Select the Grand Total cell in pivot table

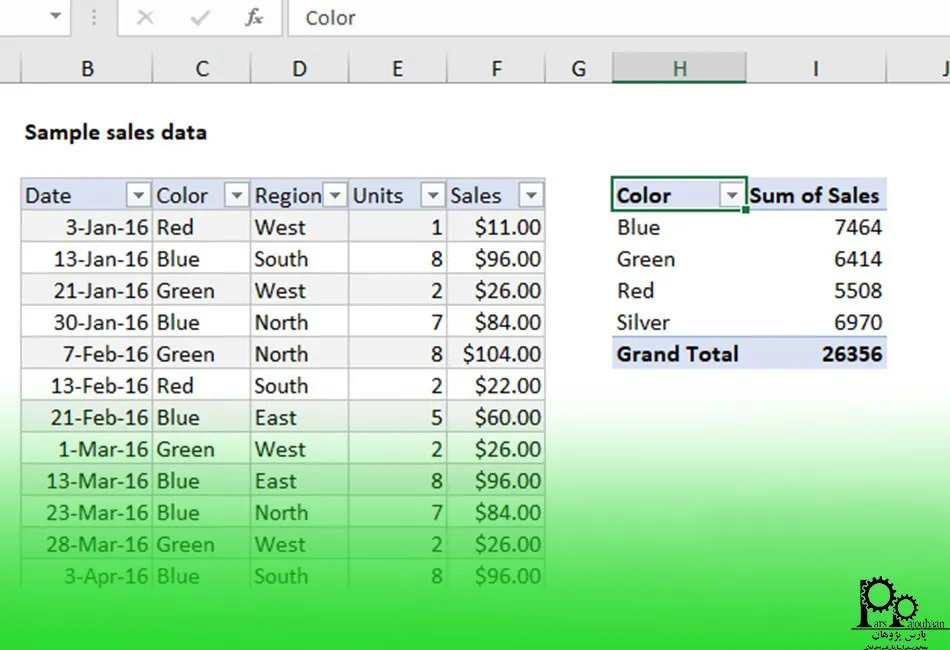coord(677,353)
